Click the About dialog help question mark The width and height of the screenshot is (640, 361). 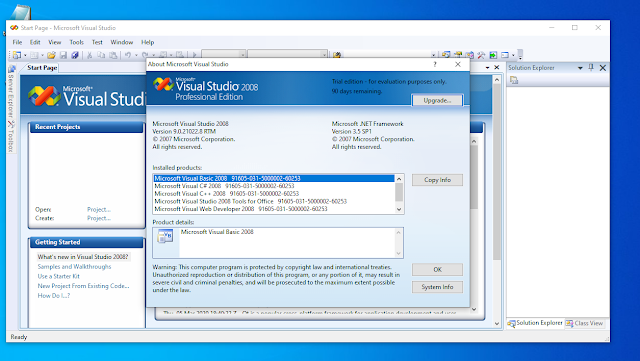[435, 64]
